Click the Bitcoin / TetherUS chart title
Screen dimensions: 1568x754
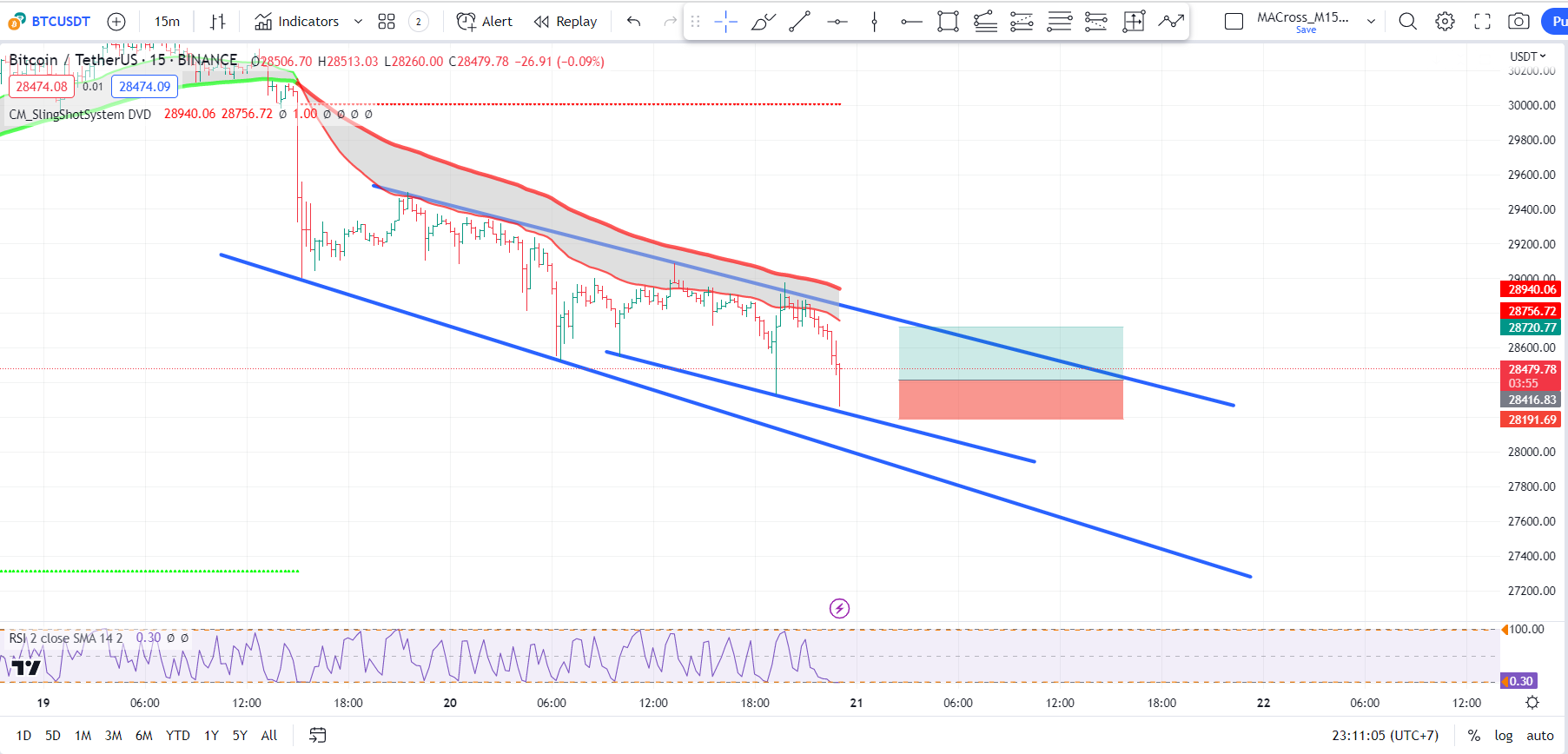click(x=123, y=60)
